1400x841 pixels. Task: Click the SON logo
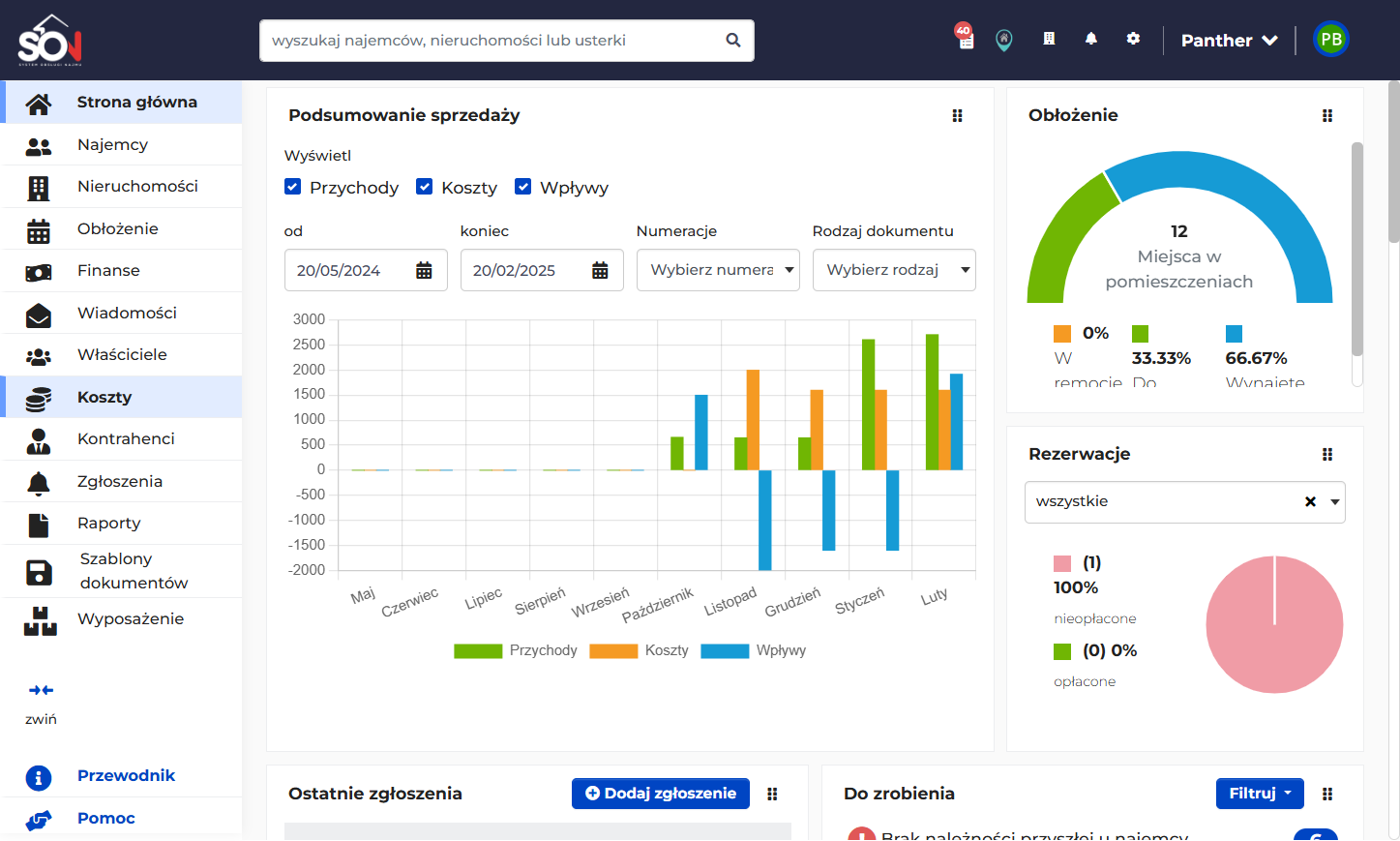tap(50, 40)
